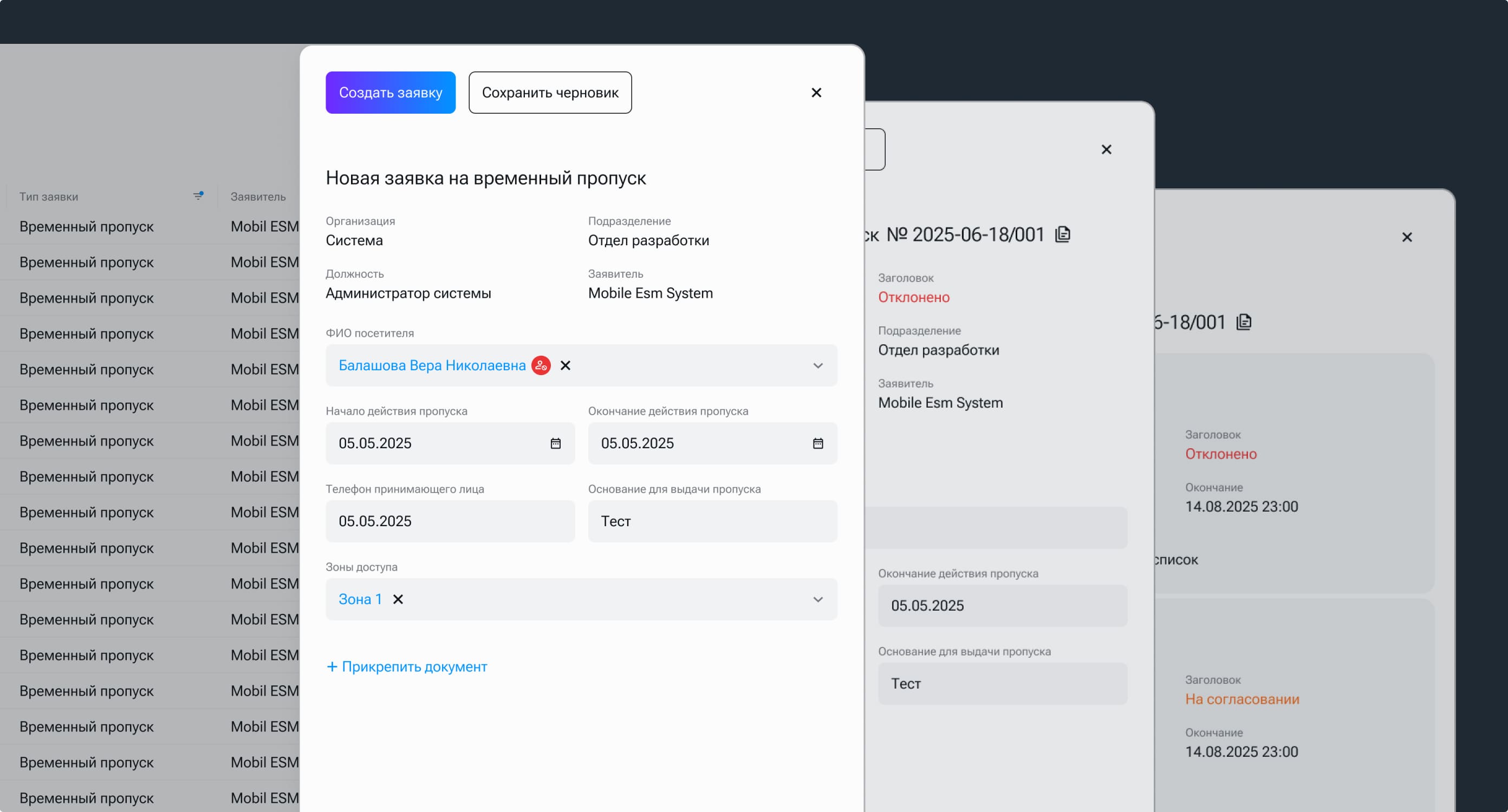This screenshot has width=1508, height=812.
Task: Click Основание для выдачи пропуска field in front dialog
Action: pos(712,521)
